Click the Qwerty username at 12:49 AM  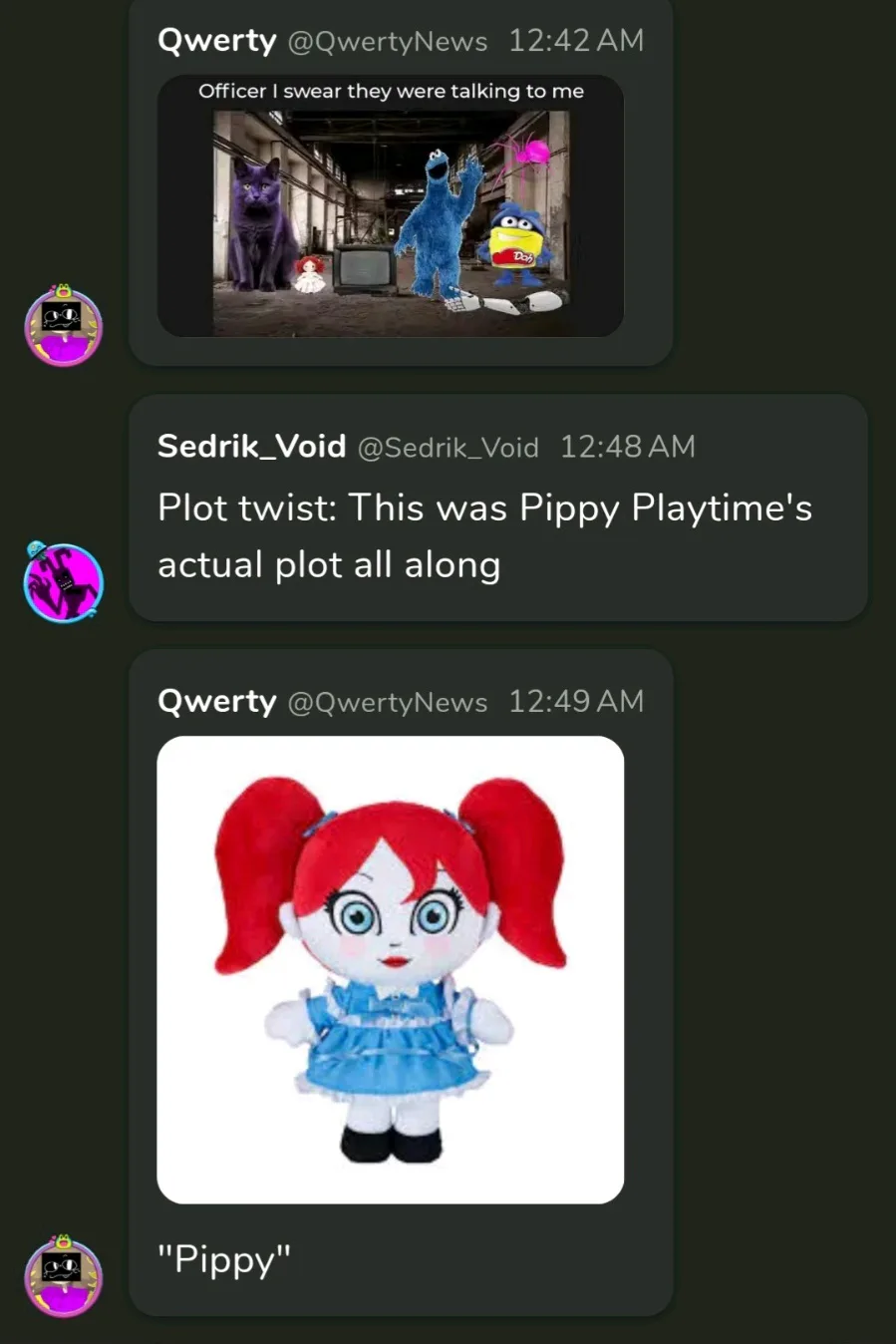pos(217,702)
